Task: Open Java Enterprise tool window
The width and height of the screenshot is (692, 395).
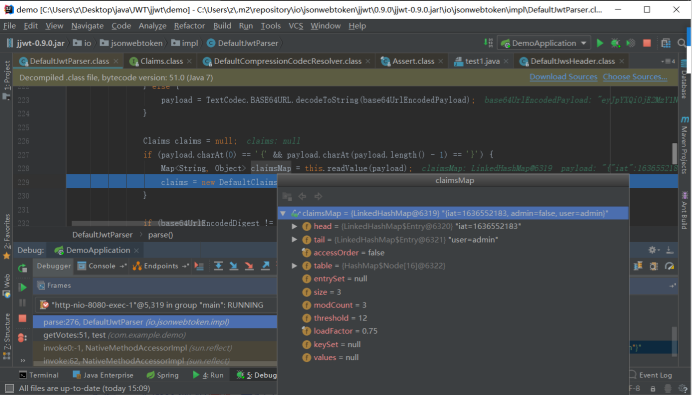Action: (x=103, y=375)
